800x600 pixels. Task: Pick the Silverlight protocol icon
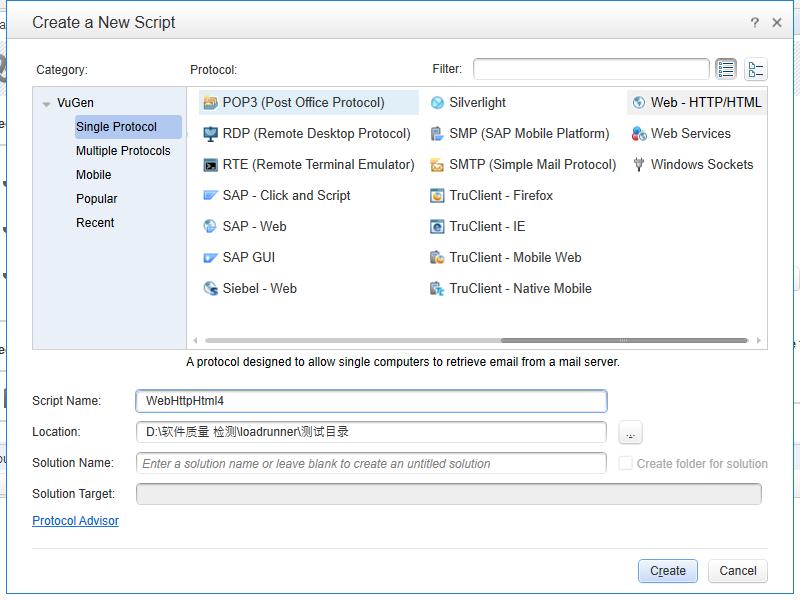click(x=437, y=103)
